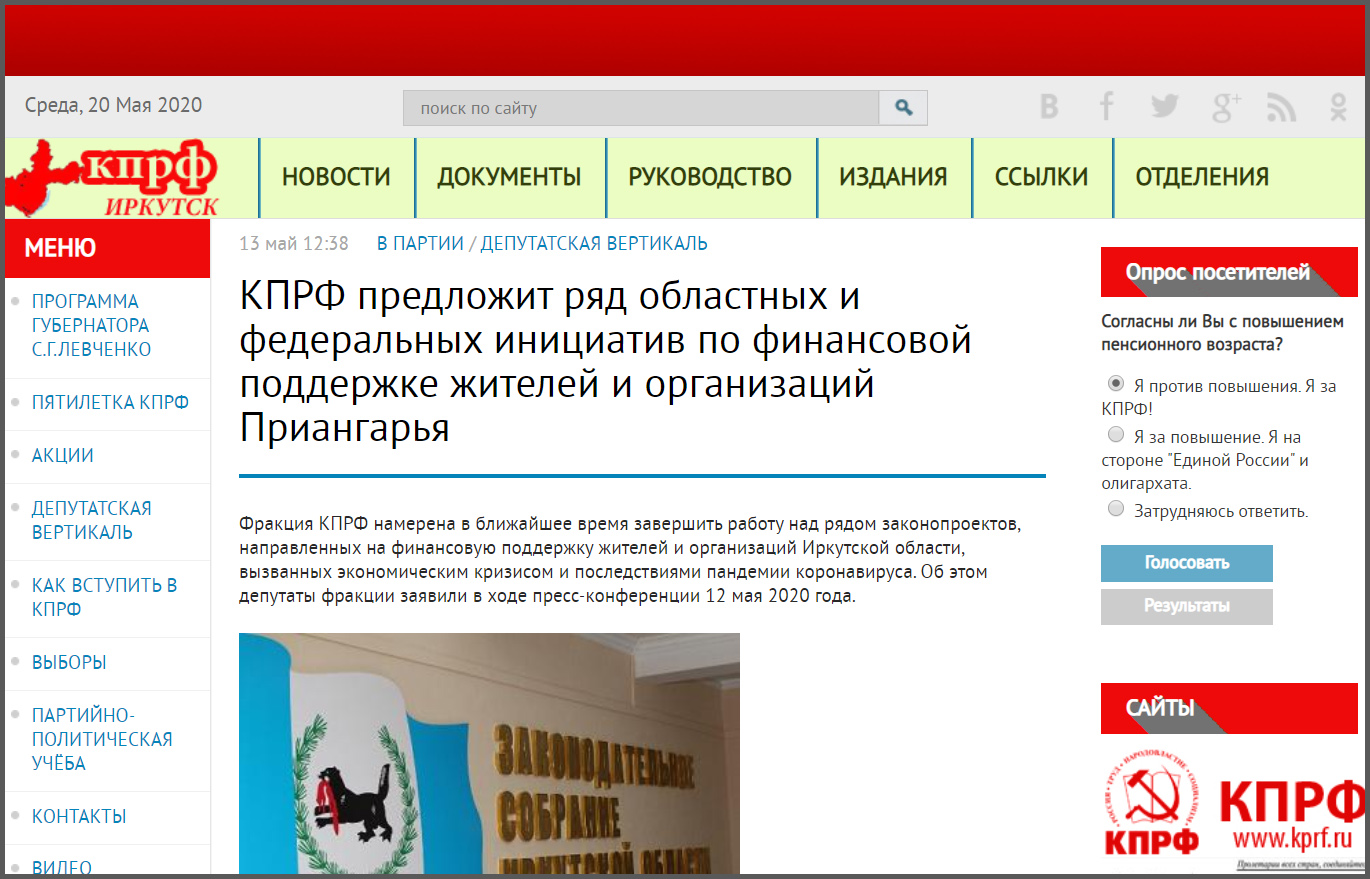Open the КОНТАКТЫ sidebar link

click(79, 817)
